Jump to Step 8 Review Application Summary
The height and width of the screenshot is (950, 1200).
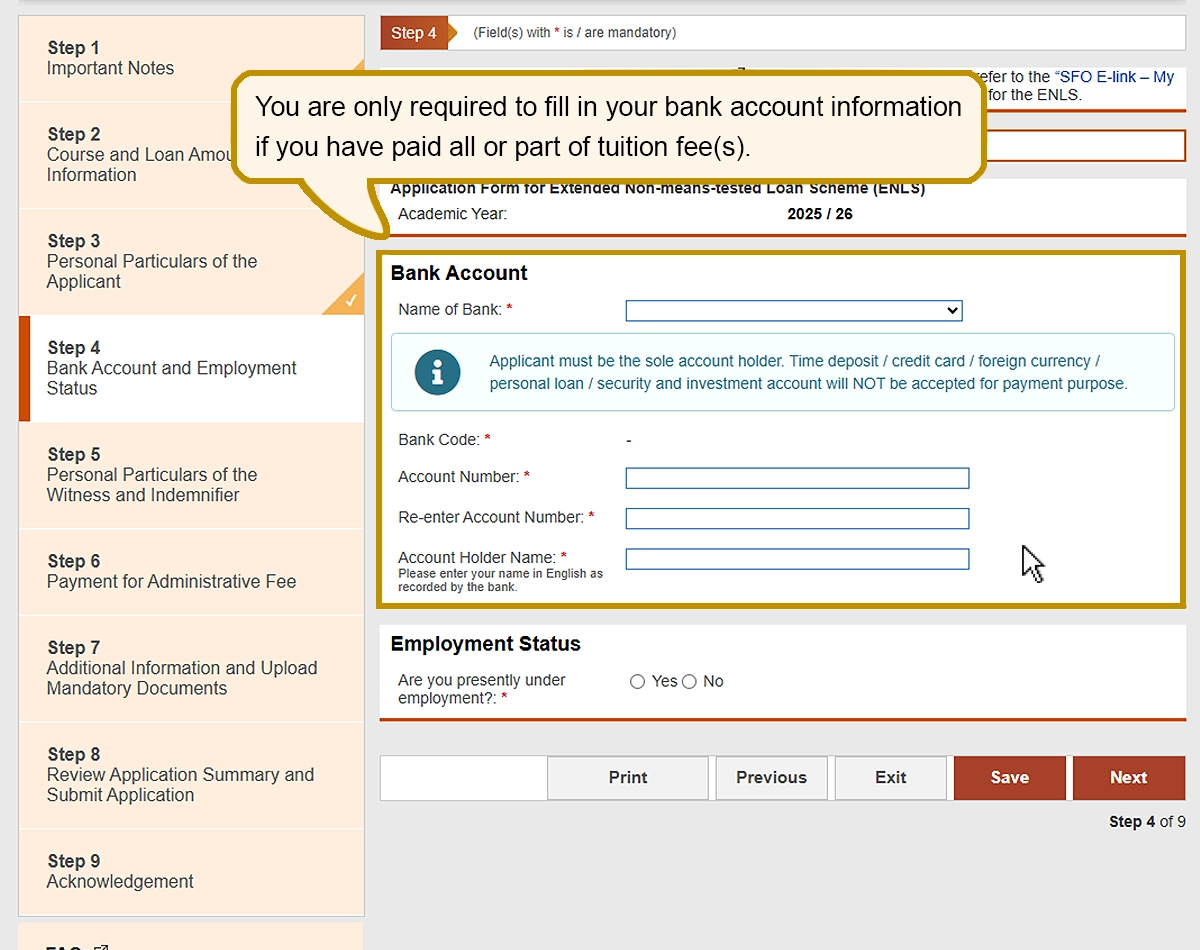[180, 775]
